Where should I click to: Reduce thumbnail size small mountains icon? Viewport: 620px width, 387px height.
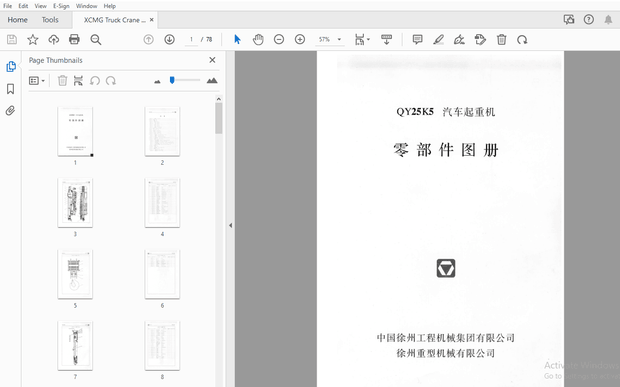point(157,81)
